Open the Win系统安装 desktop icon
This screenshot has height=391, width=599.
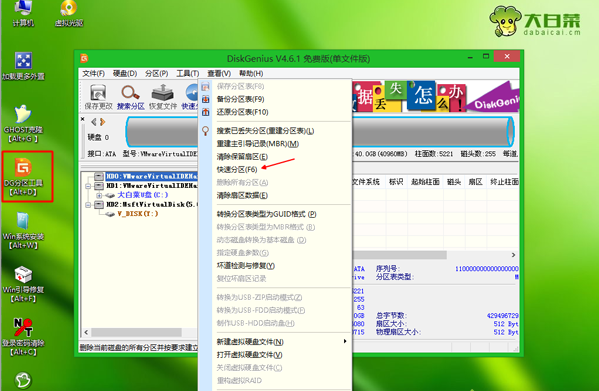tap(23, 230)
